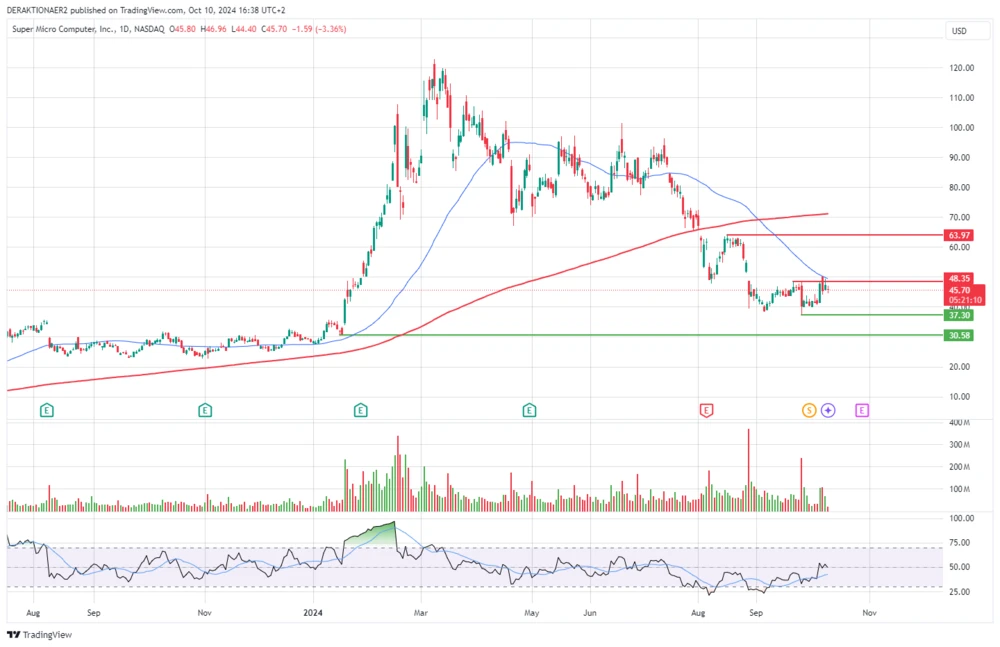Click the 2024 label on the time axis
The image size is (1000, 647).
tap(313, 612)
